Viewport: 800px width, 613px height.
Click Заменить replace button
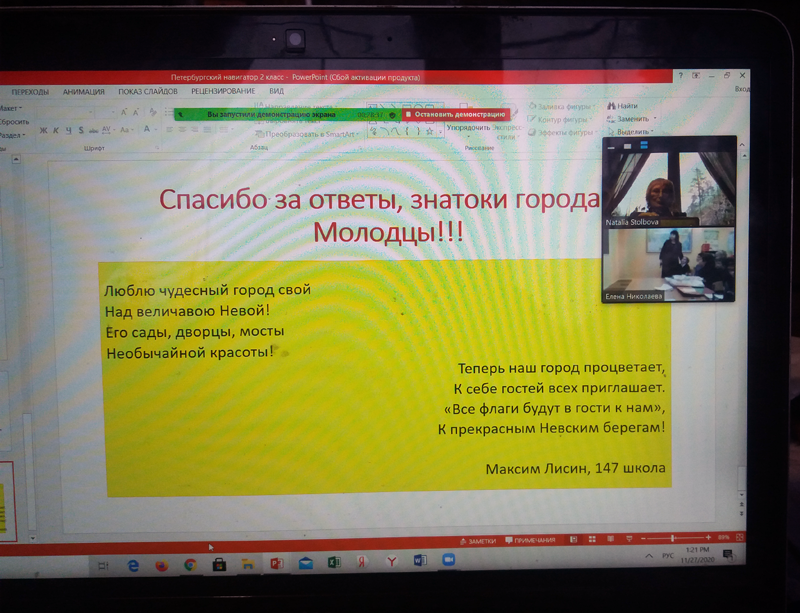[631, 119]
